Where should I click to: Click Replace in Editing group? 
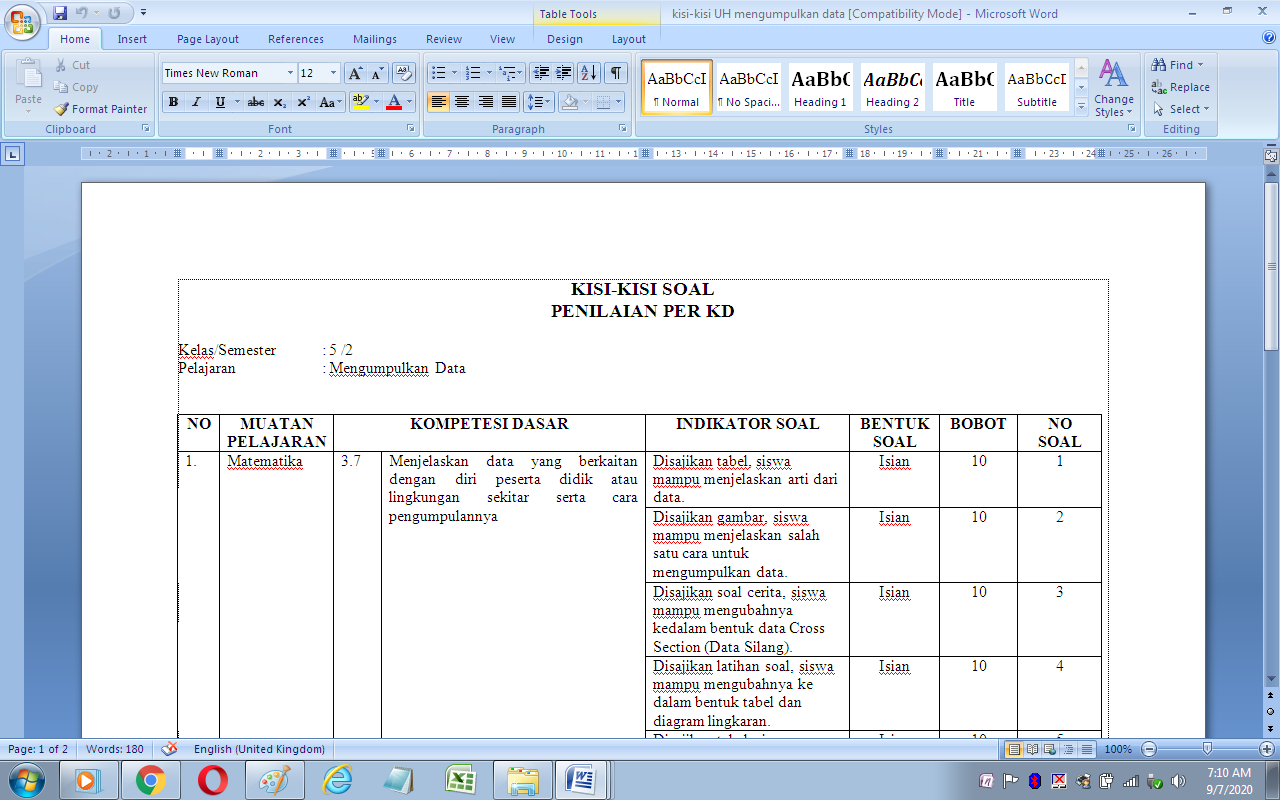coord(1181,87)
